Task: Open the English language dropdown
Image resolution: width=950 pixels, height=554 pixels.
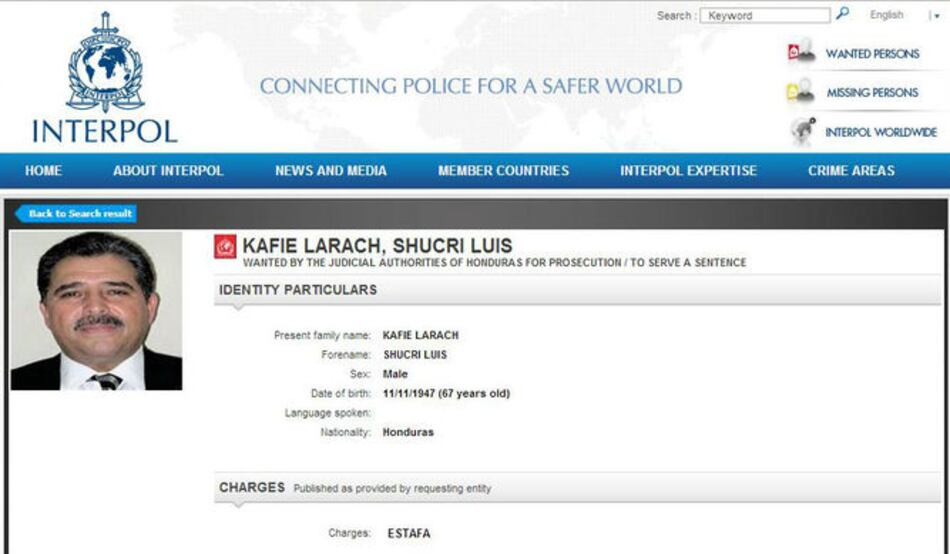Action: [886, 15]
